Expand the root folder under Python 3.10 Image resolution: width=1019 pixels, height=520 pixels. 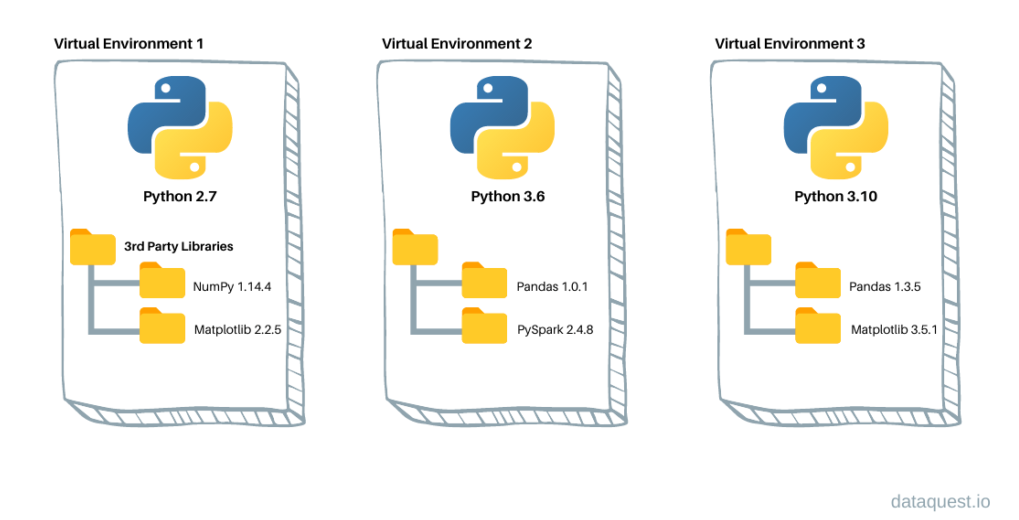point(748,247)
